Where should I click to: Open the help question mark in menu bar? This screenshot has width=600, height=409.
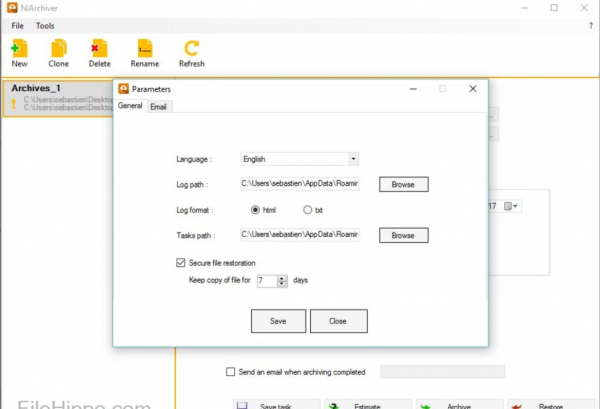click(591, 26)
